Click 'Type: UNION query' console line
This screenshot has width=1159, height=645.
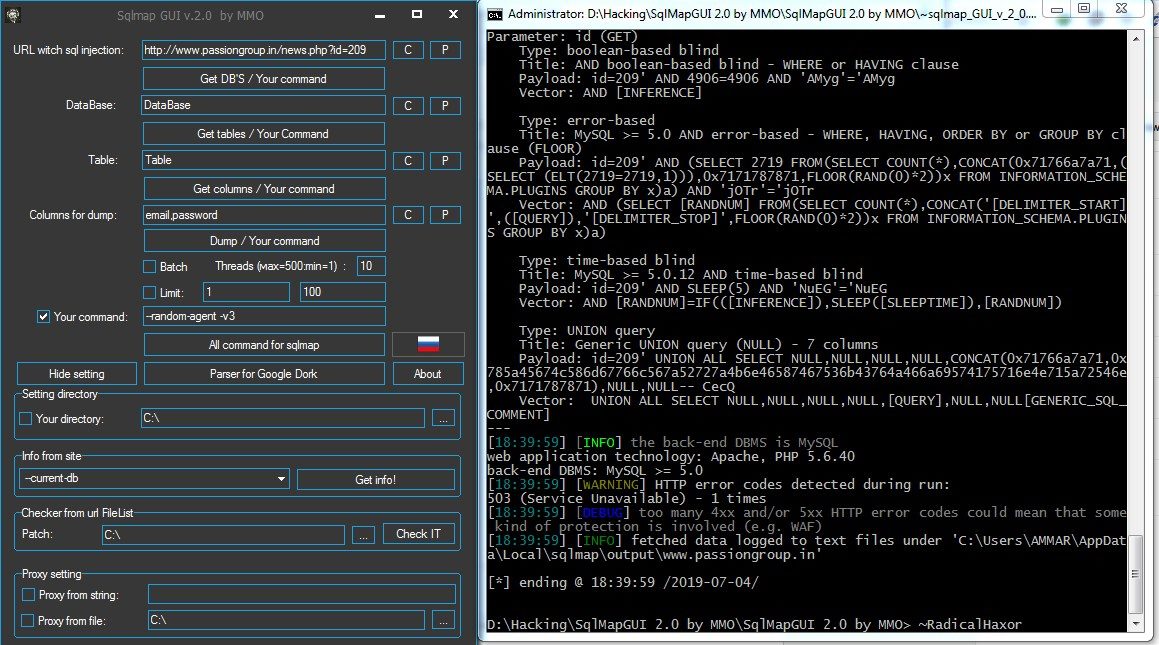587,330
